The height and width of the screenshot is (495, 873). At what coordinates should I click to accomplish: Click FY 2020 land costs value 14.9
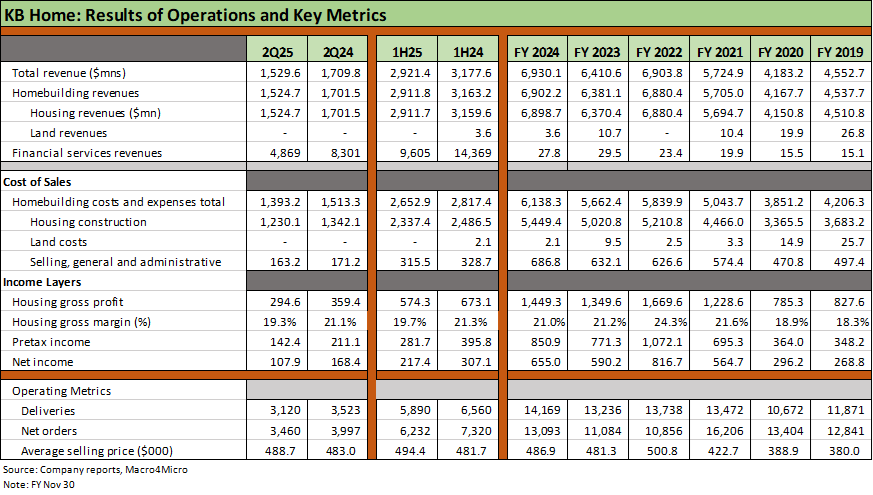click(x=792, y=242)
